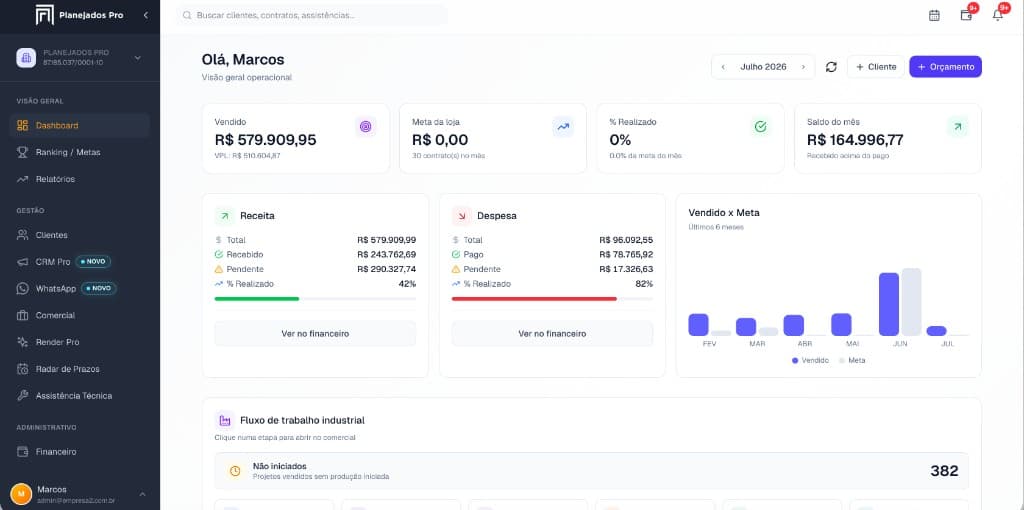Click the wrench icon for Assistência Técnica
Screen dimensions: 1024x510
pyautogui.click(x=23, y=396)
